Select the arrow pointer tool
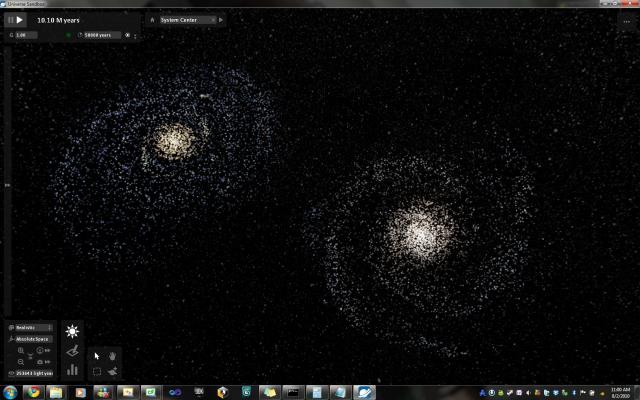Image resolution: width=640 pixels, height=400 pixels. click(x=97, y=356)
